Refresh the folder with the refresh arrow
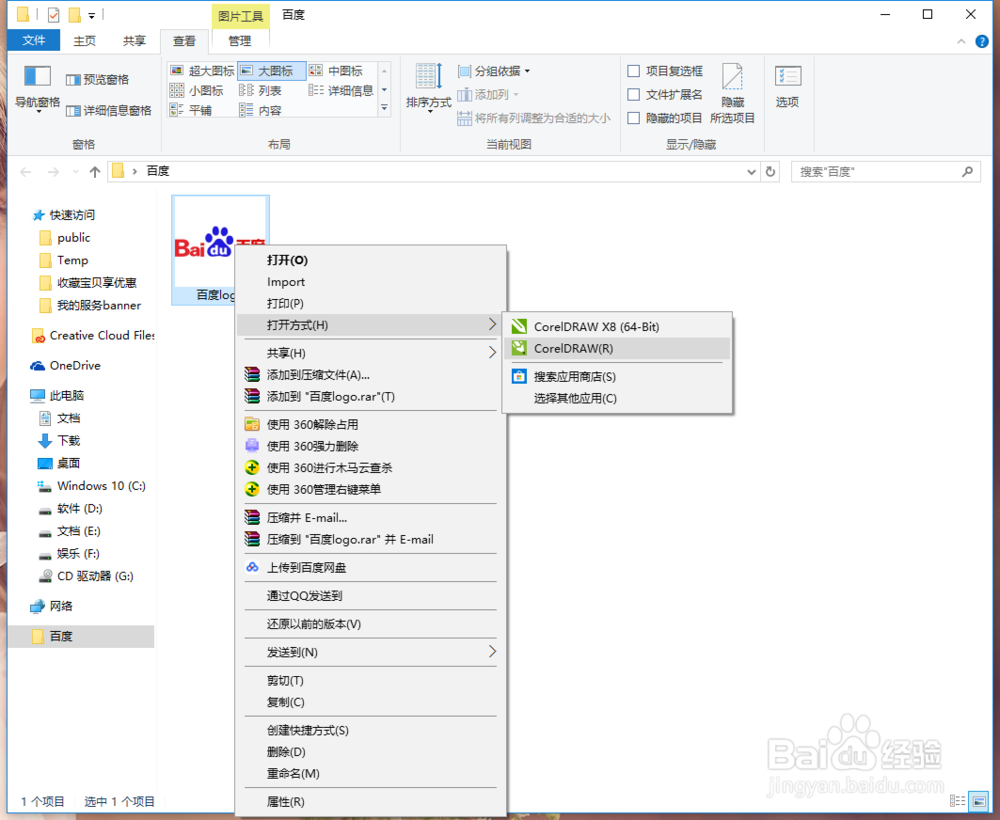Image resolution: width=1000 pixels, height=820 pixels. 769,171
